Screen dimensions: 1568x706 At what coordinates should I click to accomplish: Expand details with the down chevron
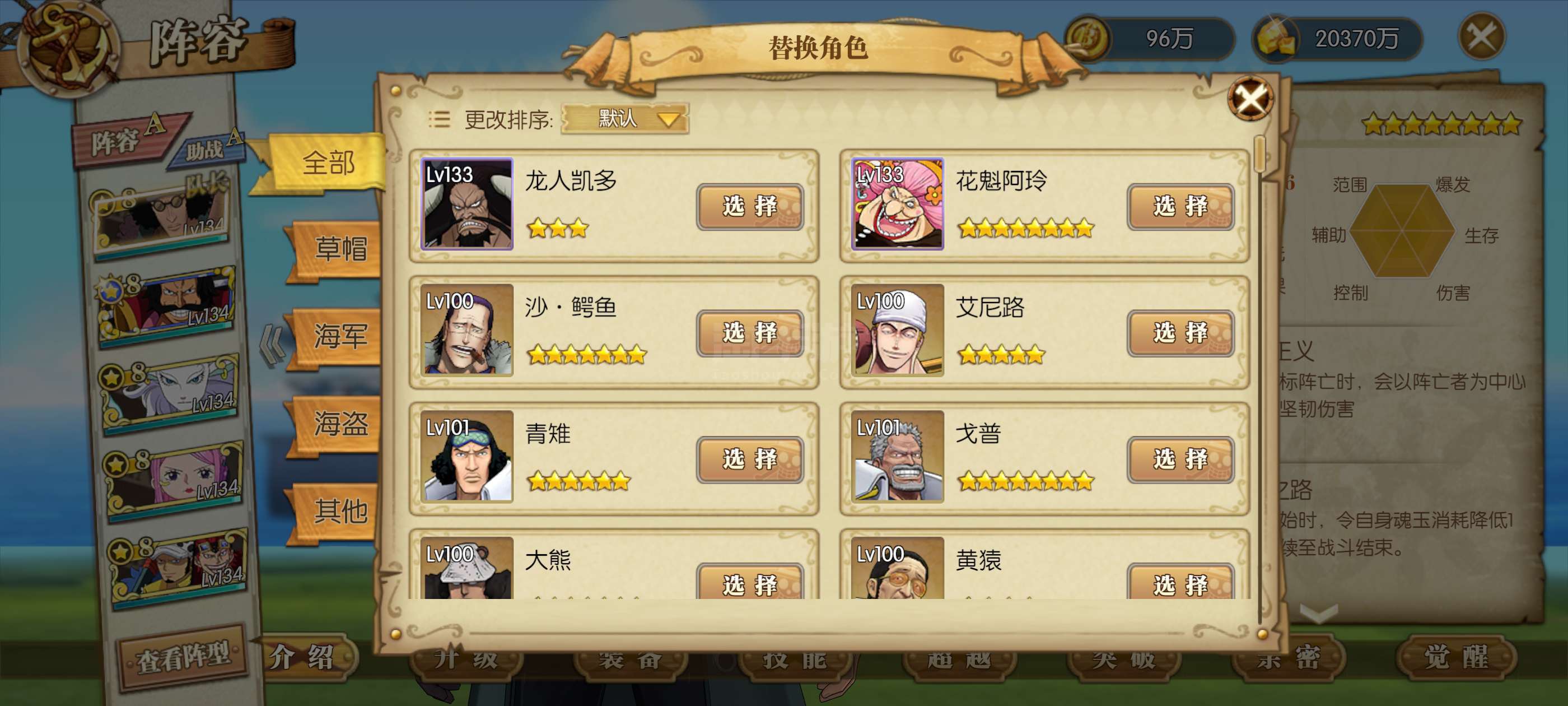[1318, 613]
